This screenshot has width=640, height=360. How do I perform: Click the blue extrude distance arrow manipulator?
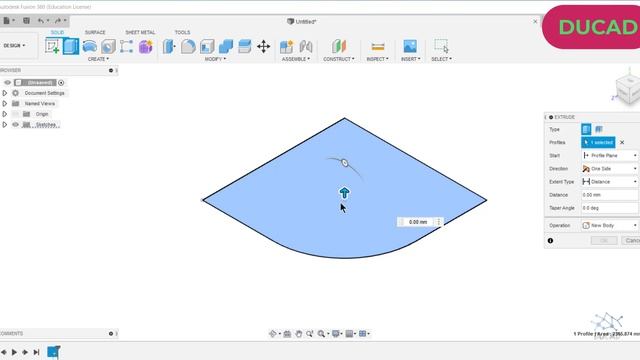pos(344,193)
